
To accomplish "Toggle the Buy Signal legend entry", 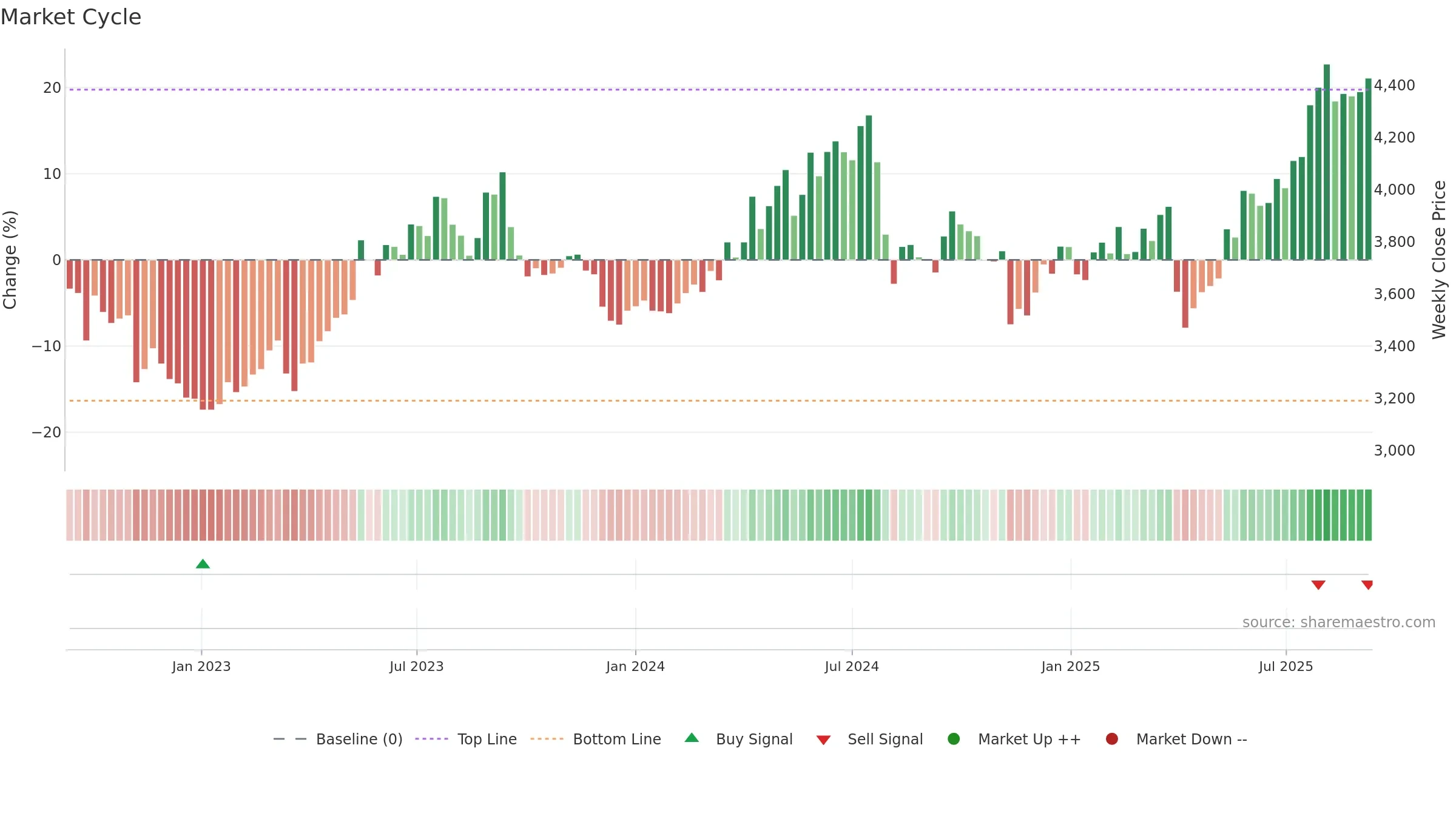I will (x=738, y=739).
